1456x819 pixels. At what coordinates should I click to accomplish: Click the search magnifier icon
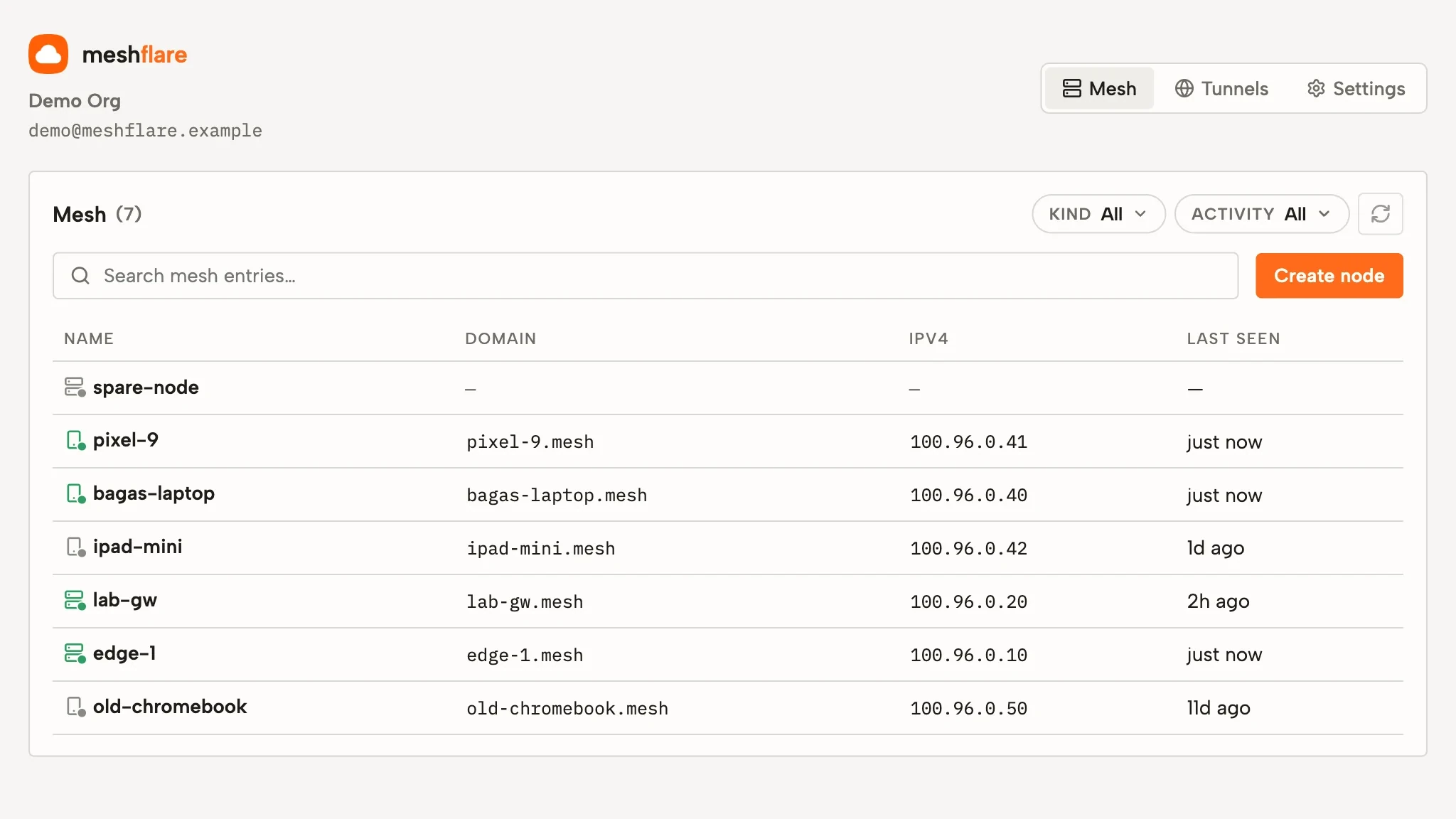pyautogui.click(x=80, y=276)
